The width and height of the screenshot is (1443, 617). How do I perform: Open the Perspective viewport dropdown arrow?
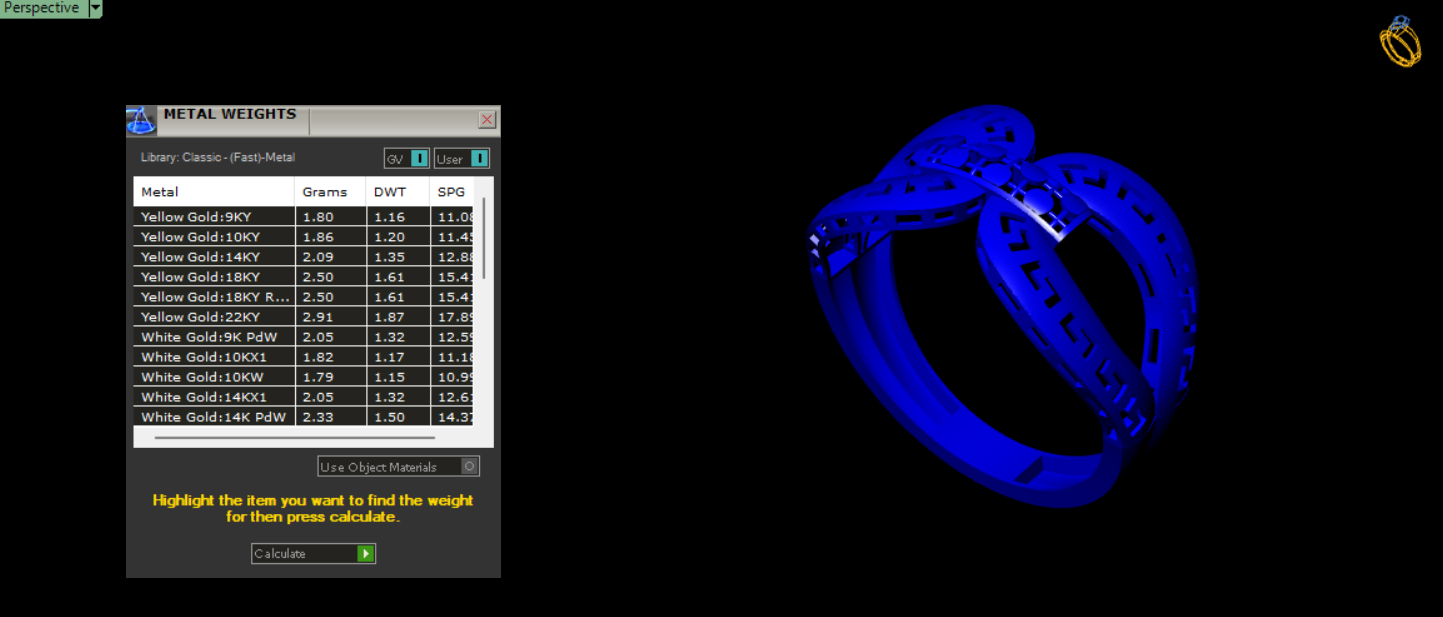(x=95, y=8)
